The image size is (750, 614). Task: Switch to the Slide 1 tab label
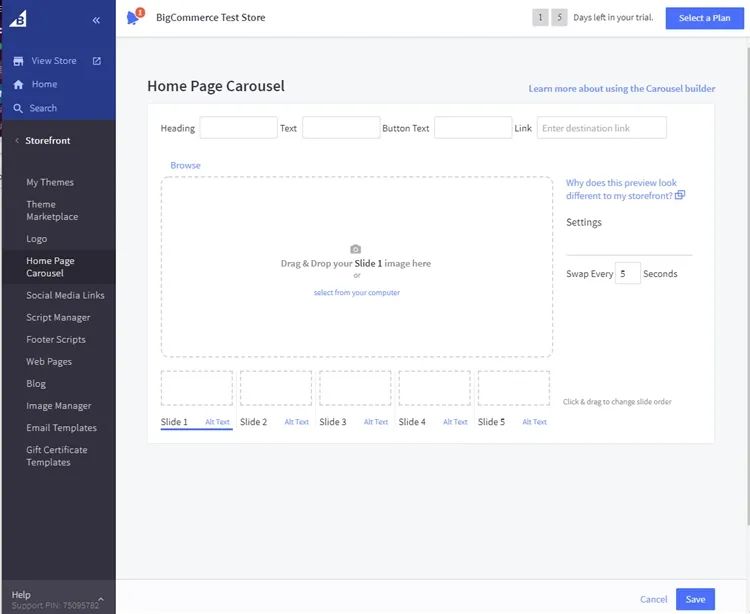pos(174,422)
